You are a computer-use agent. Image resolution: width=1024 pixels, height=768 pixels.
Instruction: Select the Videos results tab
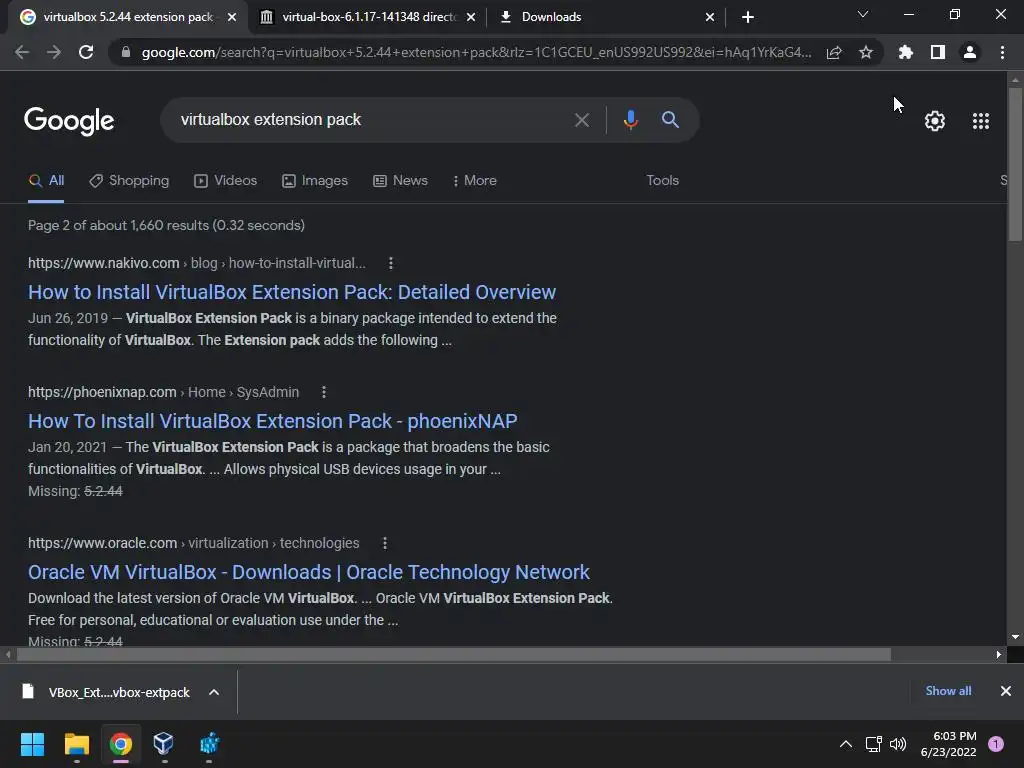coord(226,181)
